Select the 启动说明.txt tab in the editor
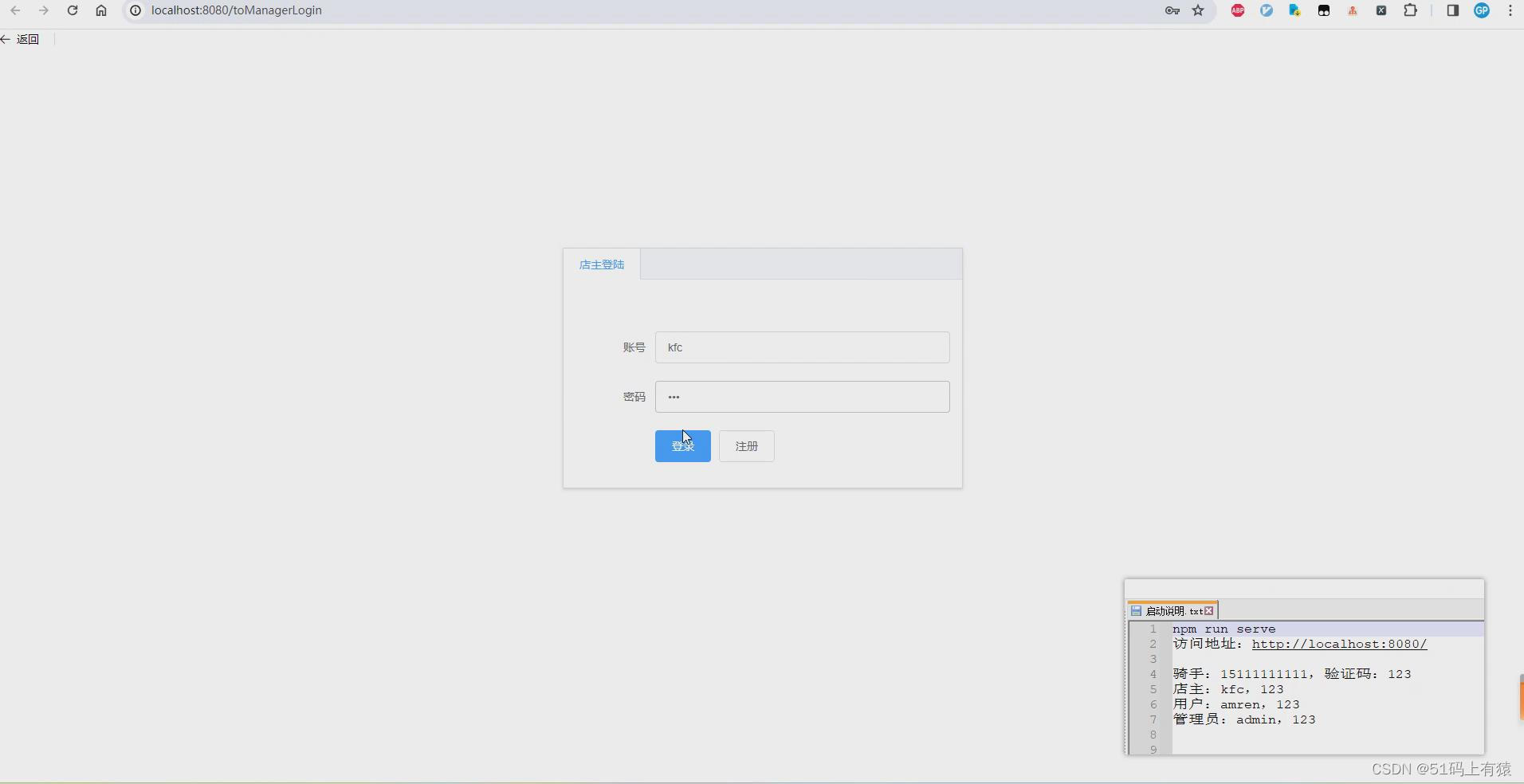1524x784 pixels. pyautogui.click(x=1173, y=611)
